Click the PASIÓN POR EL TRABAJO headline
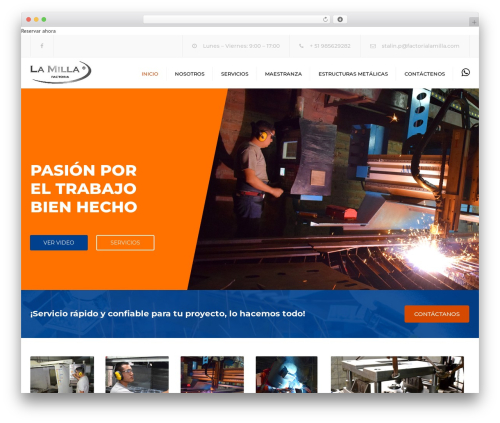500x423 pixels. click(84, 189)
